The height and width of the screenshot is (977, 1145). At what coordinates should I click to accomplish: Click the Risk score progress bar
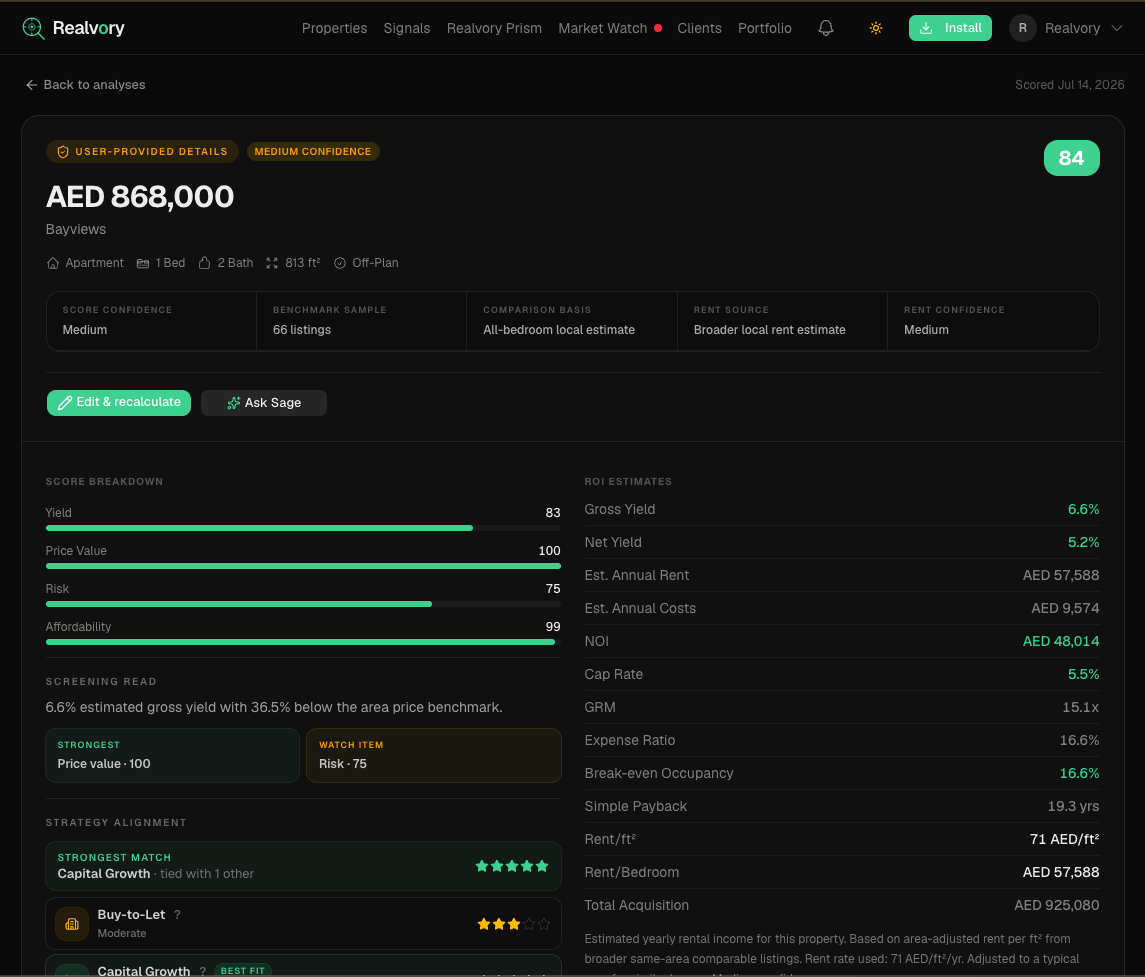click(x=303, y=604)
